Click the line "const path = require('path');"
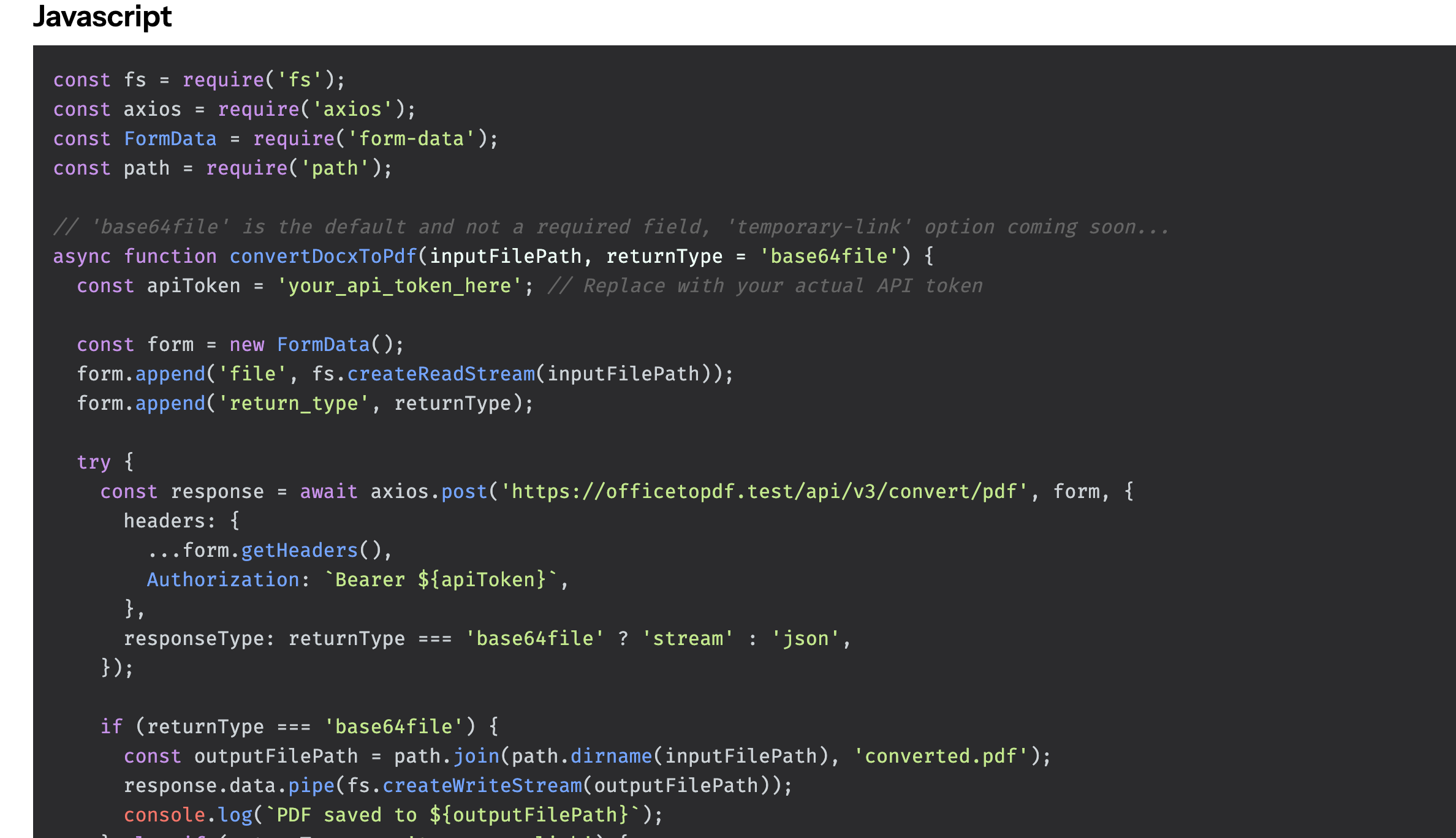This screenshot has height=838, width=1456. pyautogui.click(x=222, y=168)
